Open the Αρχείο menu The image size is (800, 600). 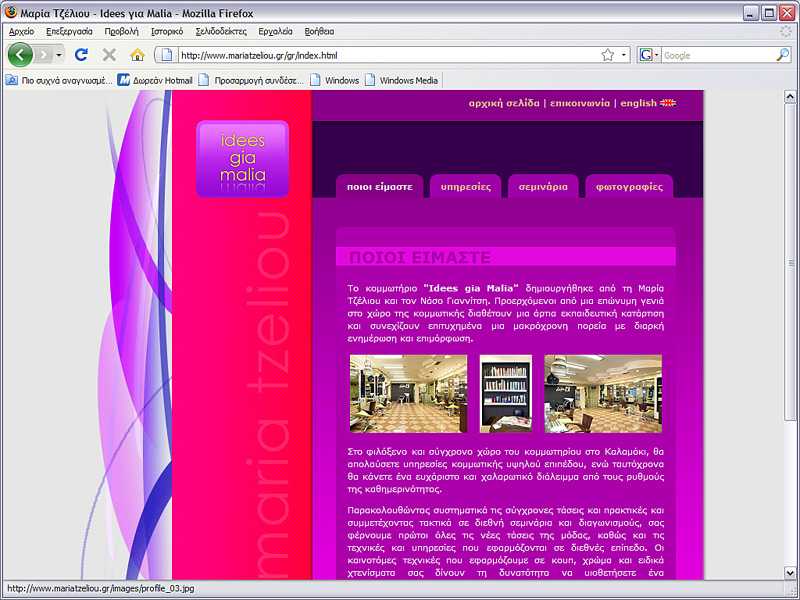pyautogui.click(x=21, y=32)
